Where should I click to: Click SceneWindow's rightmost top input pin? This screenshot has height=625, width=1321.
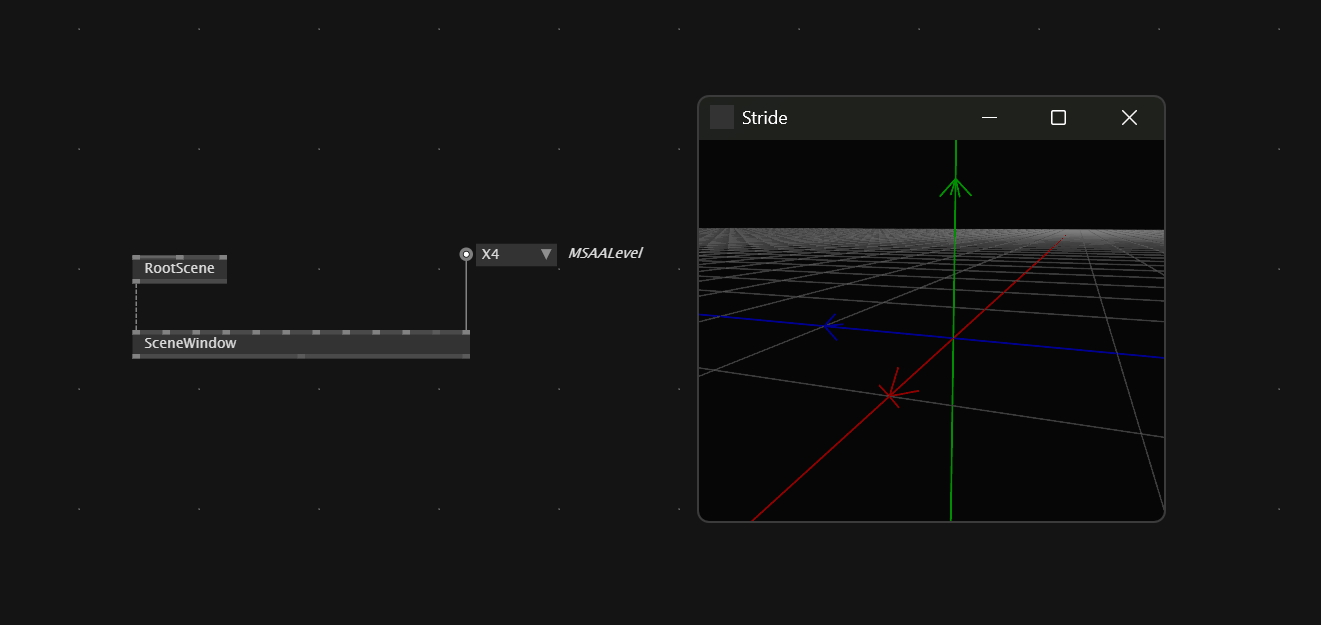click(466, 332)
